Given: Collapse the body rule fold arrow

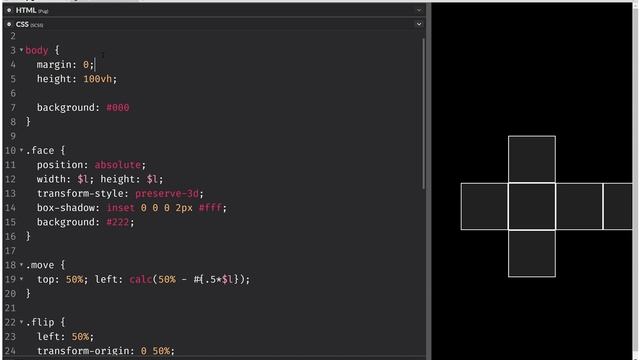Looking at the screenshot, I should (x=21, y=50).
